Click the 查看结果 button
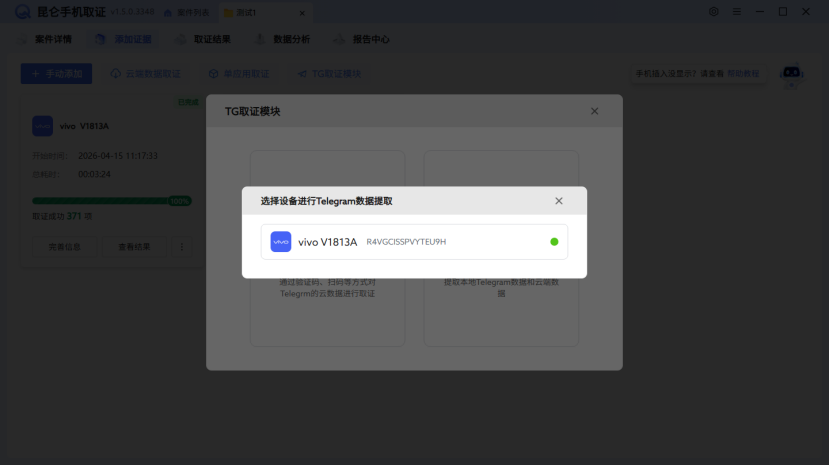Image resolution: width=830 pixels, height=466 pixels. 134,247
